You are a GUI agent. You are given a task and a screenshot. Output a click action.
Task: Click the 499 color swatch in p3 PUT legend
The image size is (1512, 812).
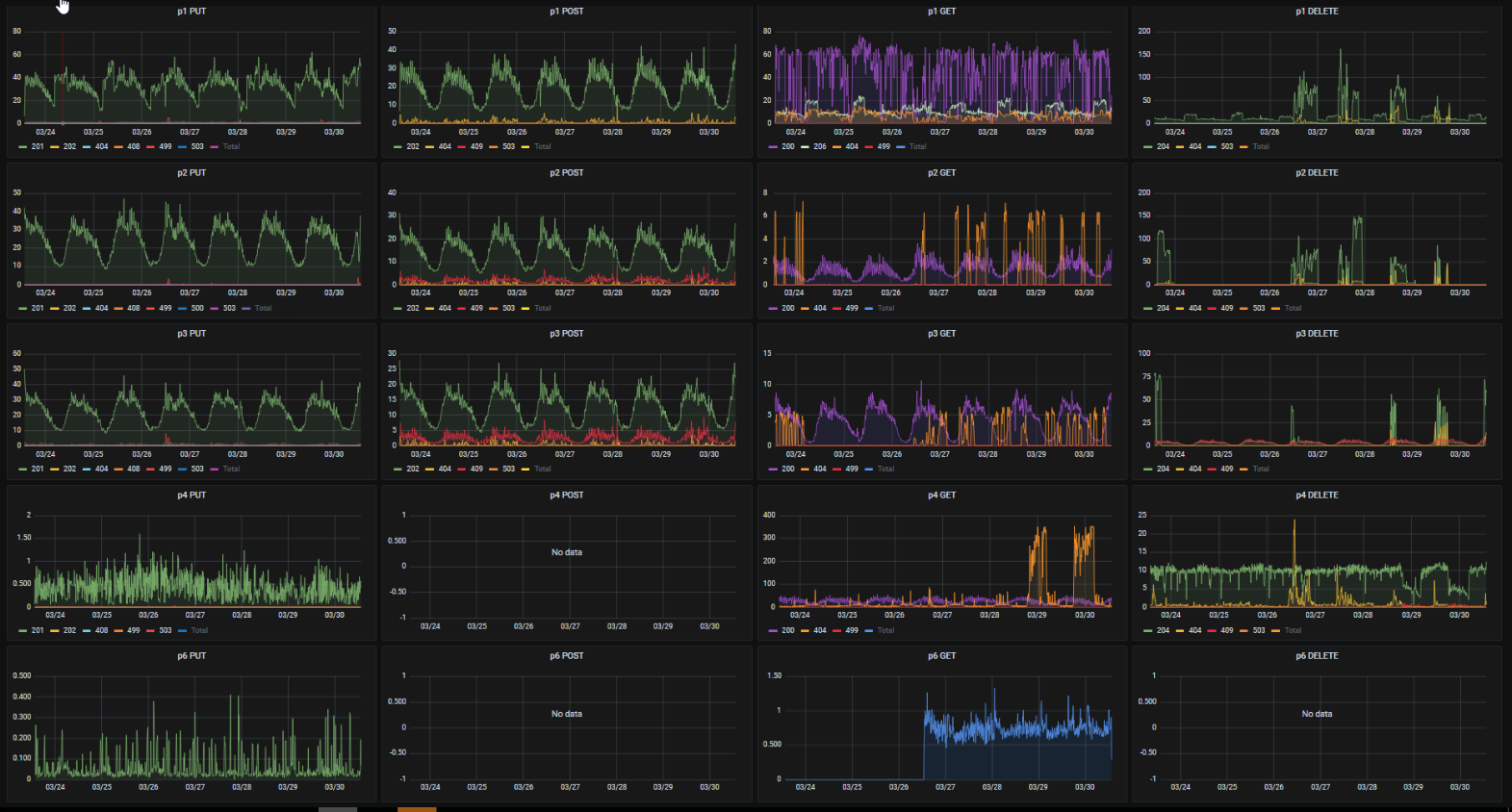[150, 469]
